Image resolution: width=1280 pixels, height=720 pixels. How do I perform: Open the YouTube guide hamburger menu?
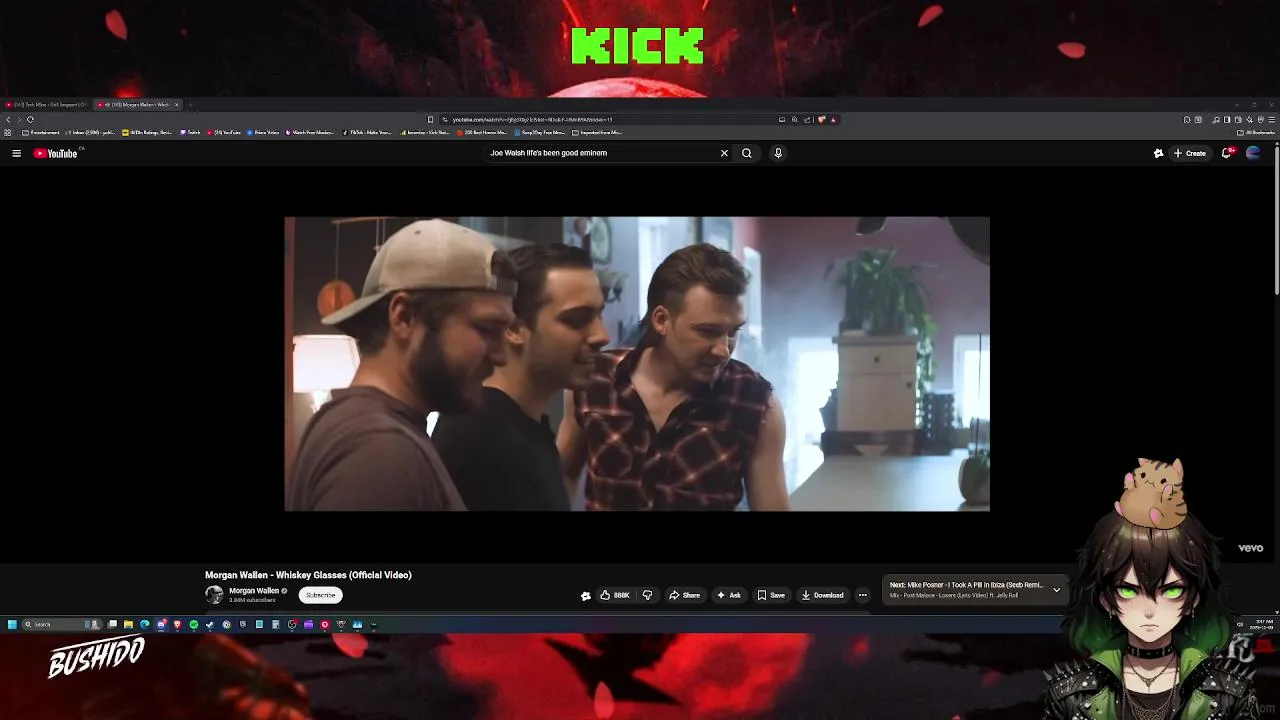(x=16, y=153)
